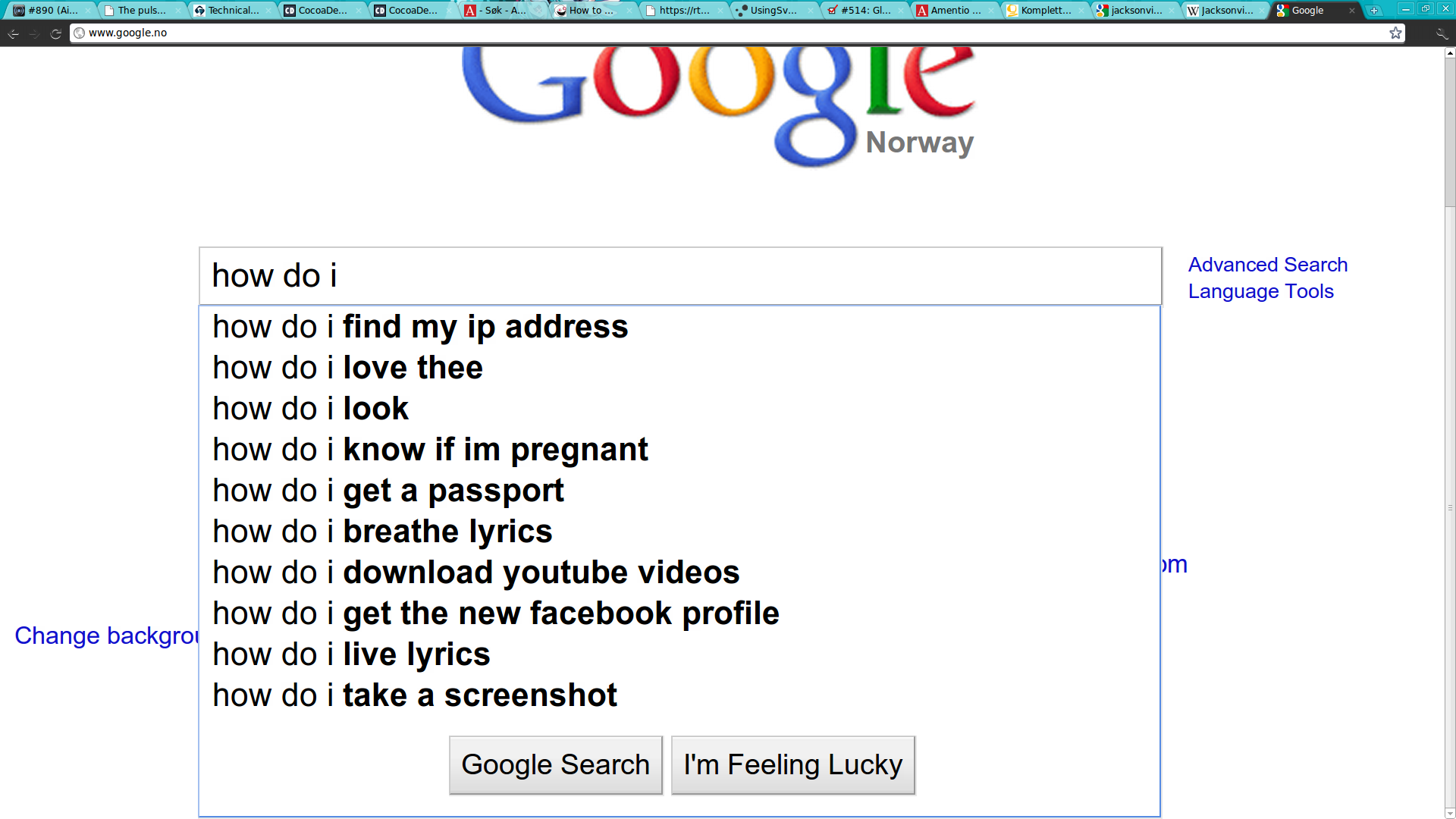Viewport: 1456px width, 819px height.
Task: Bookmark page with the star icon
Action: (x=1395, y=33)
